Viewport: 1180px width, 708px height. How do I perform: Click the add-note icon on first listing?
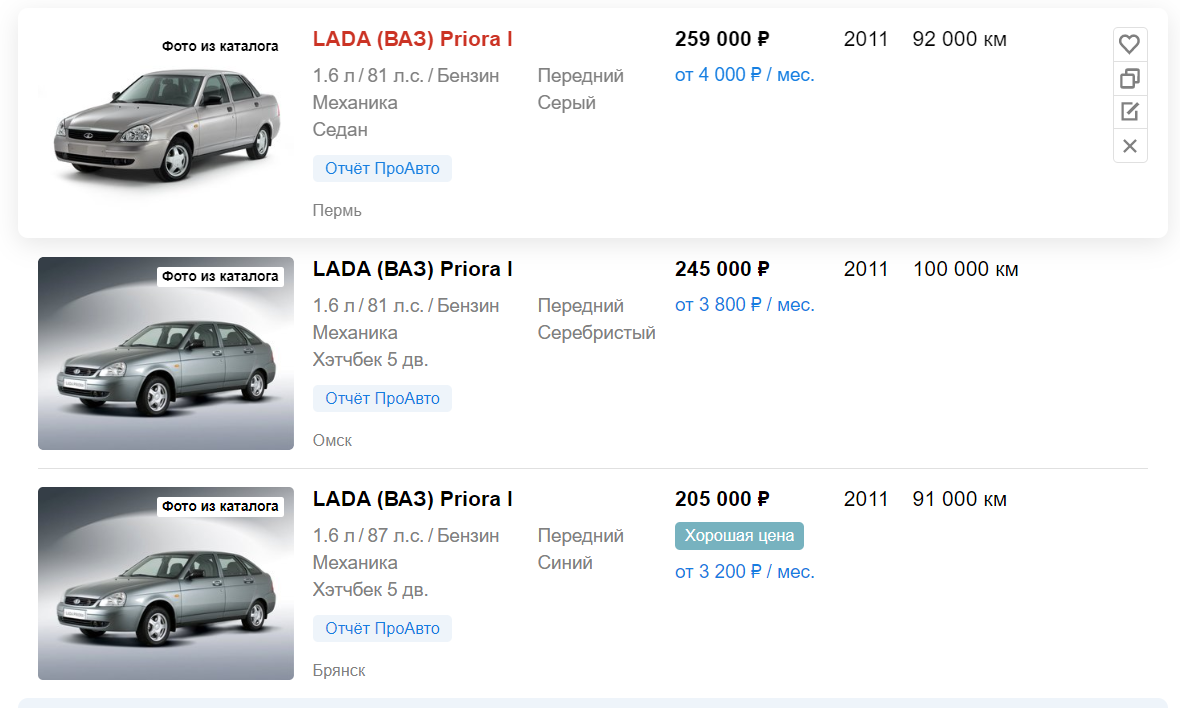(1130, 111)
